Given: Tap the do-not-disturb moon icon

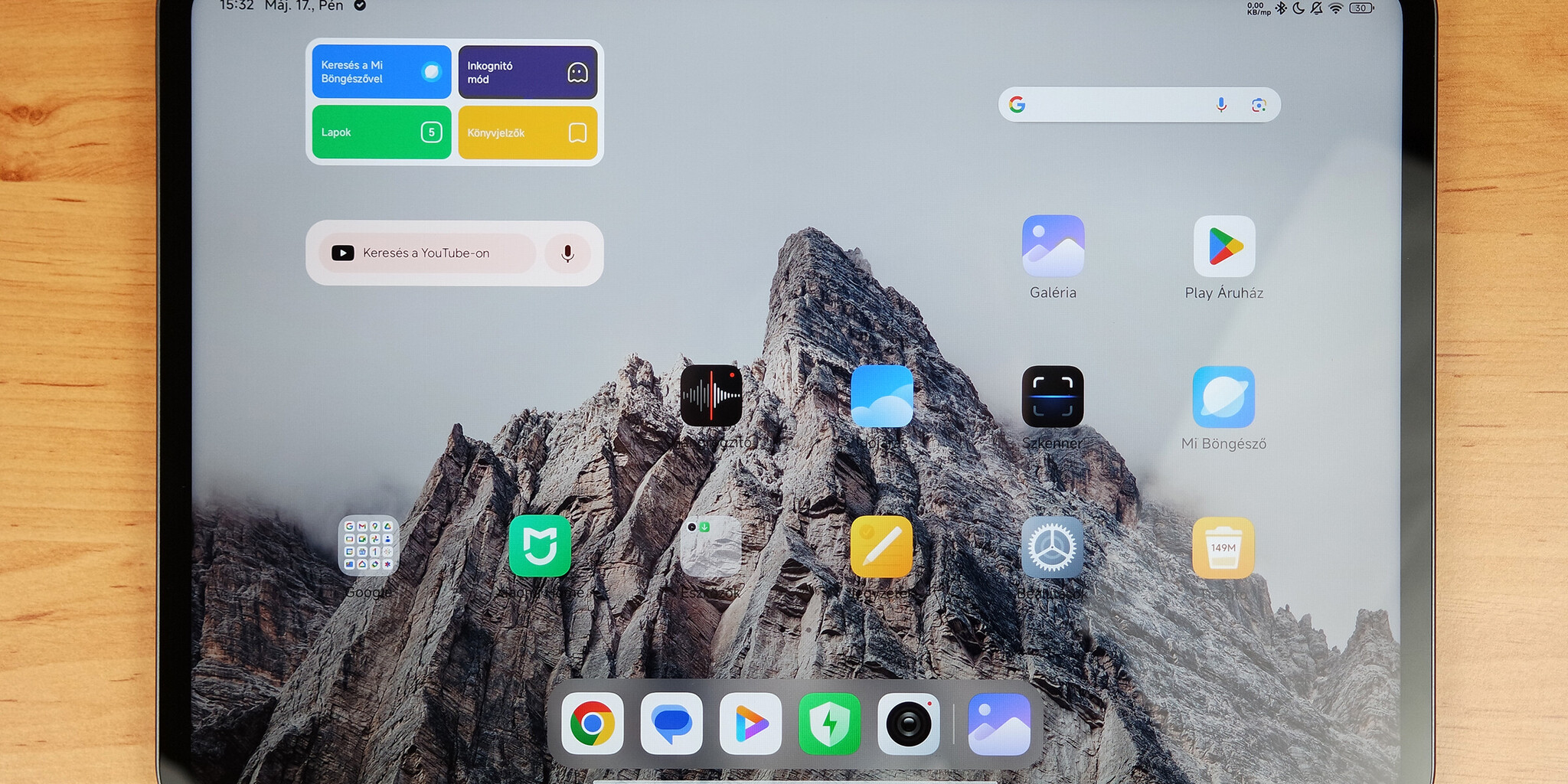Looking at the screenshot, I should click(x=1298, y=8).
